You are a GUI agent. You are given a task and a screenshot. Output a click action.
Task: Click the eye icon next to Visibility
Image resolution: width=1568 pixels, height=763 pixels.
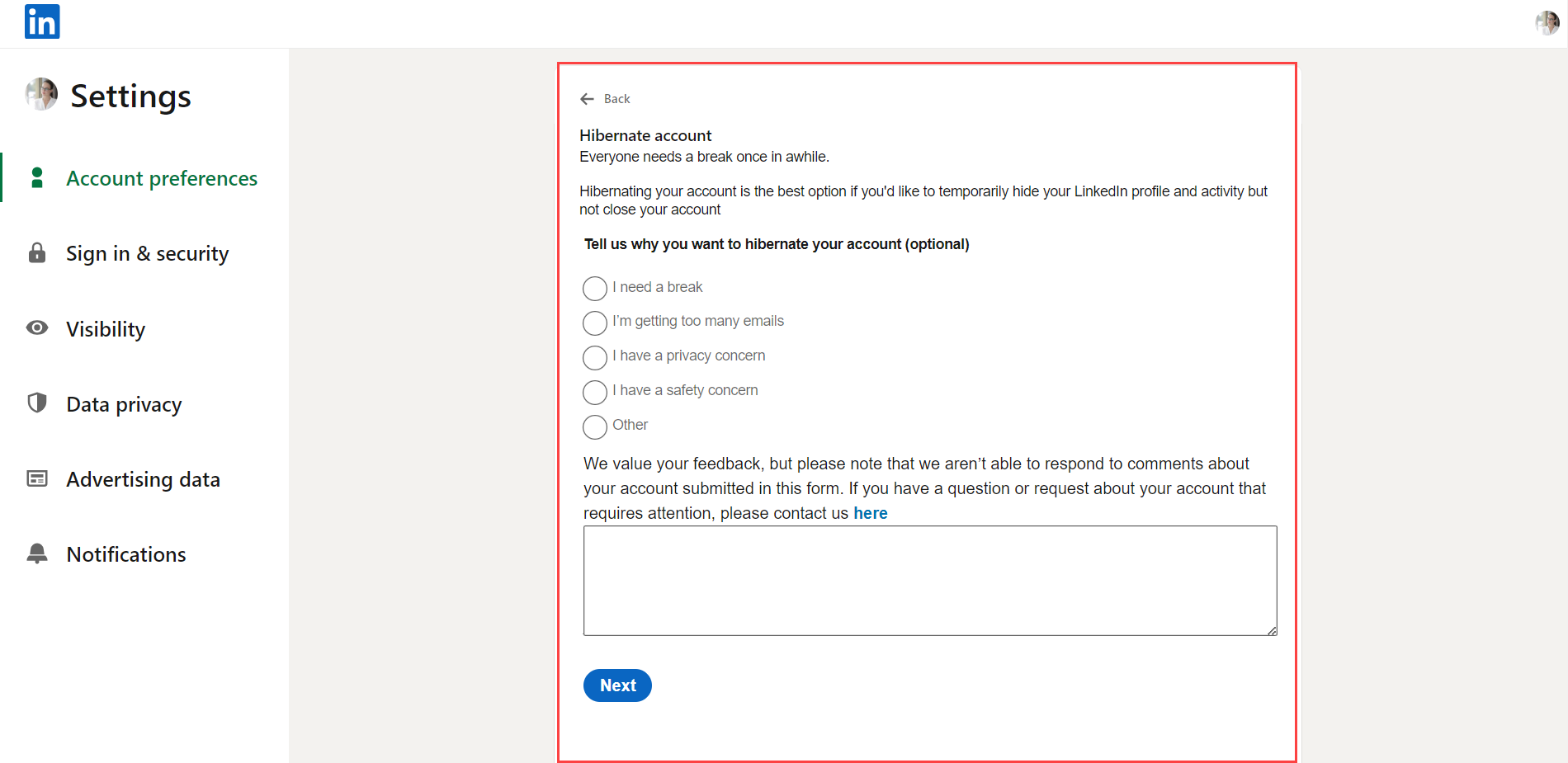[x=37, y=327]
